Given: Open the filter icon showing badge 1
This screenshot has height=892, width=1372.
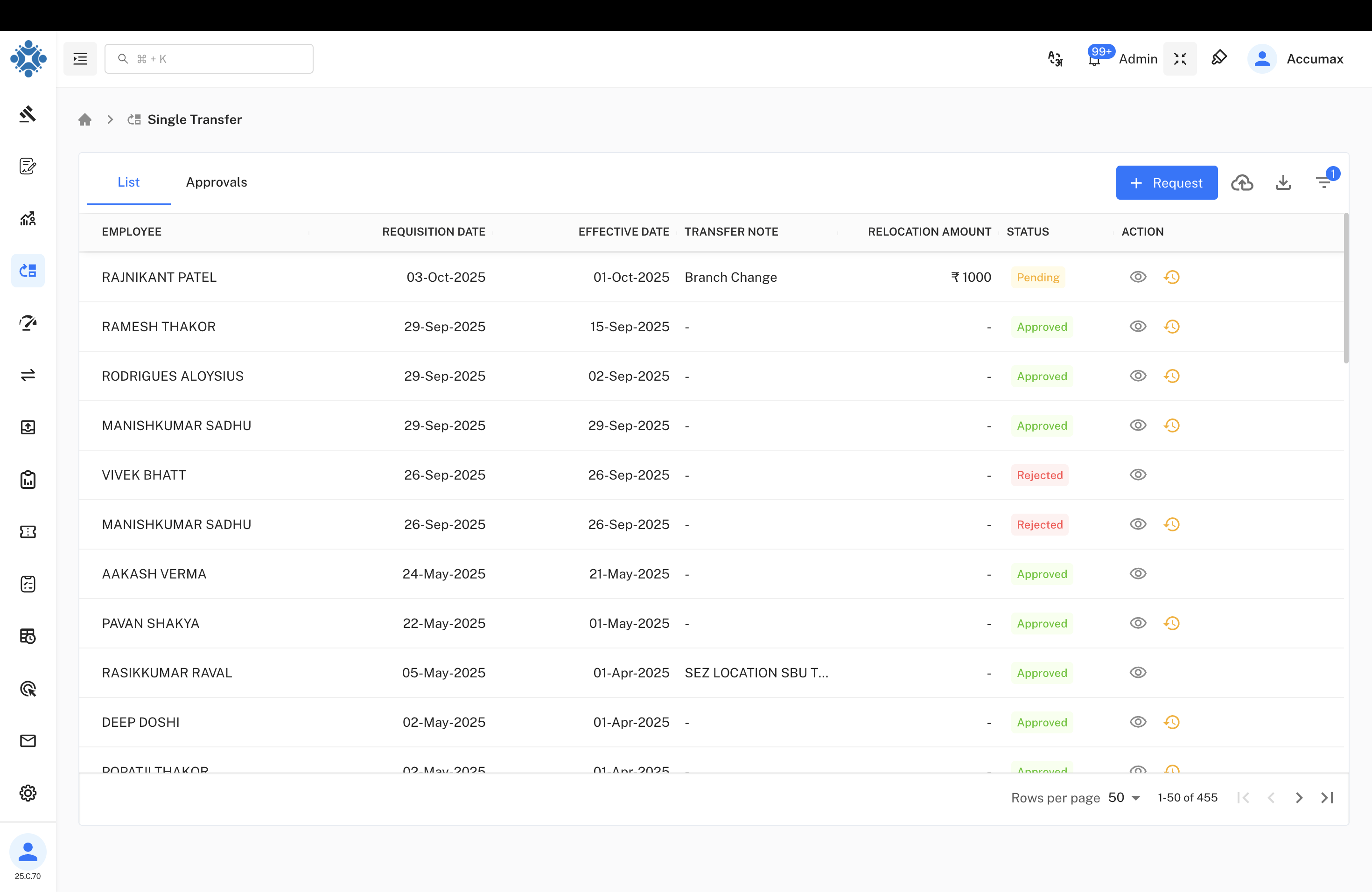Looking at the screenshot, I should pyautogui.click(x=1324, y=183).
